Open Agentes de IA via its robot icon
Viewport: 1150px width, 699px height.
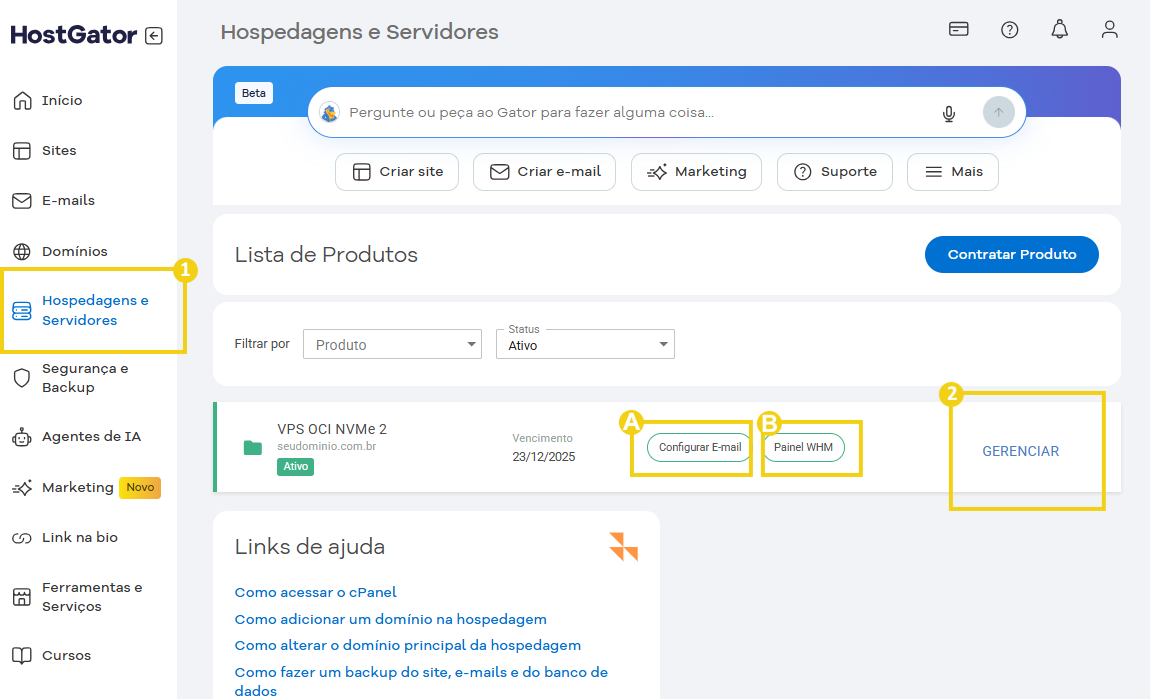(x=20, y=436)
